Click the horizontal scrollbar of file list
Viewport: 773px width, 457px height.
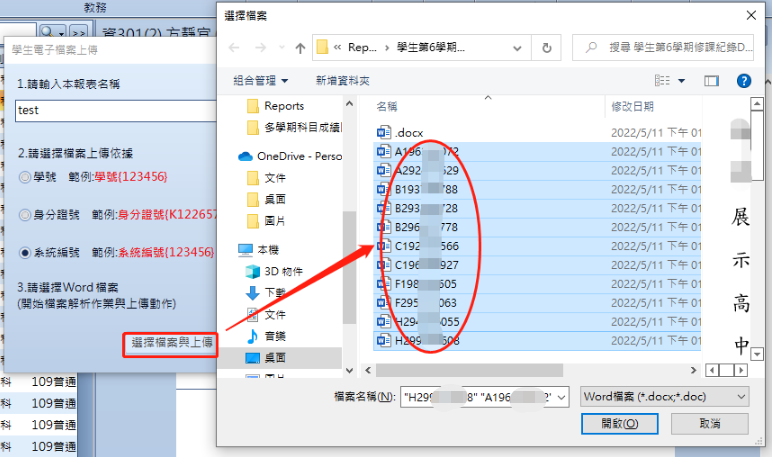(x=469, y=370)
